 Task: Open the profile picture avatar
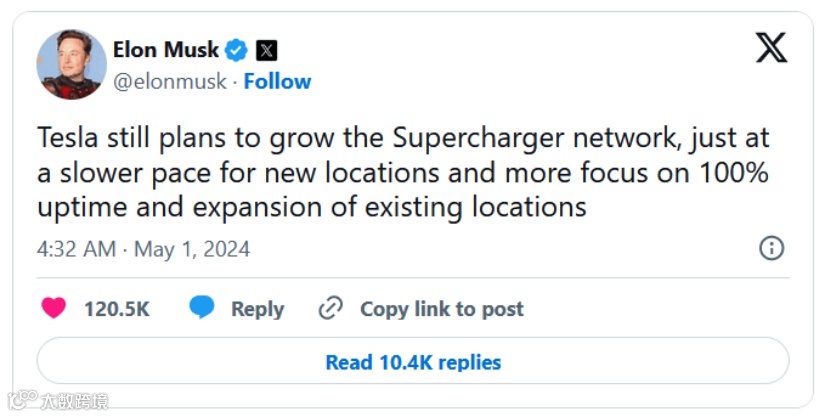click(x=71, y=65)
